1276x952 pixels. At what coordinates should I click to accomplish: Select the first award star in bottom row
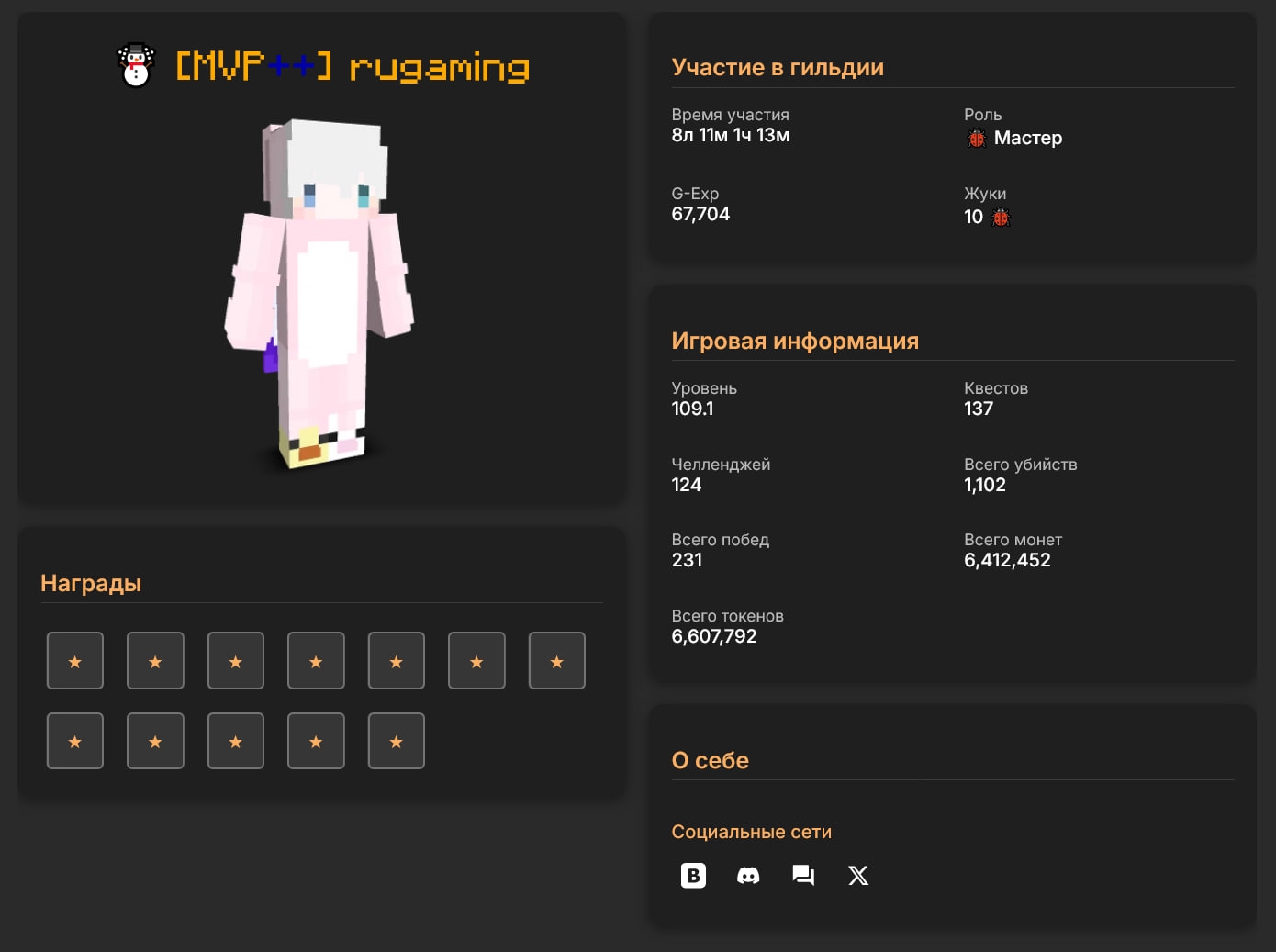coord(75,741)
